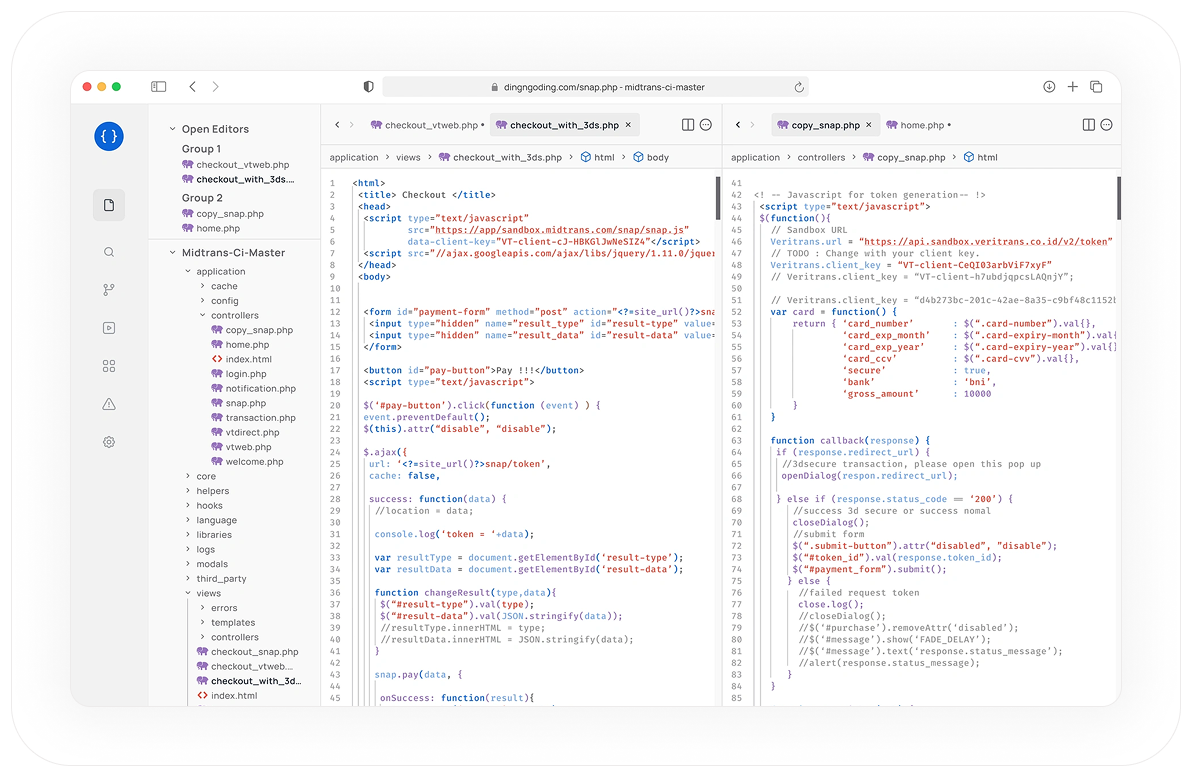Click the privacy shield icon

[x=369, y=87]
